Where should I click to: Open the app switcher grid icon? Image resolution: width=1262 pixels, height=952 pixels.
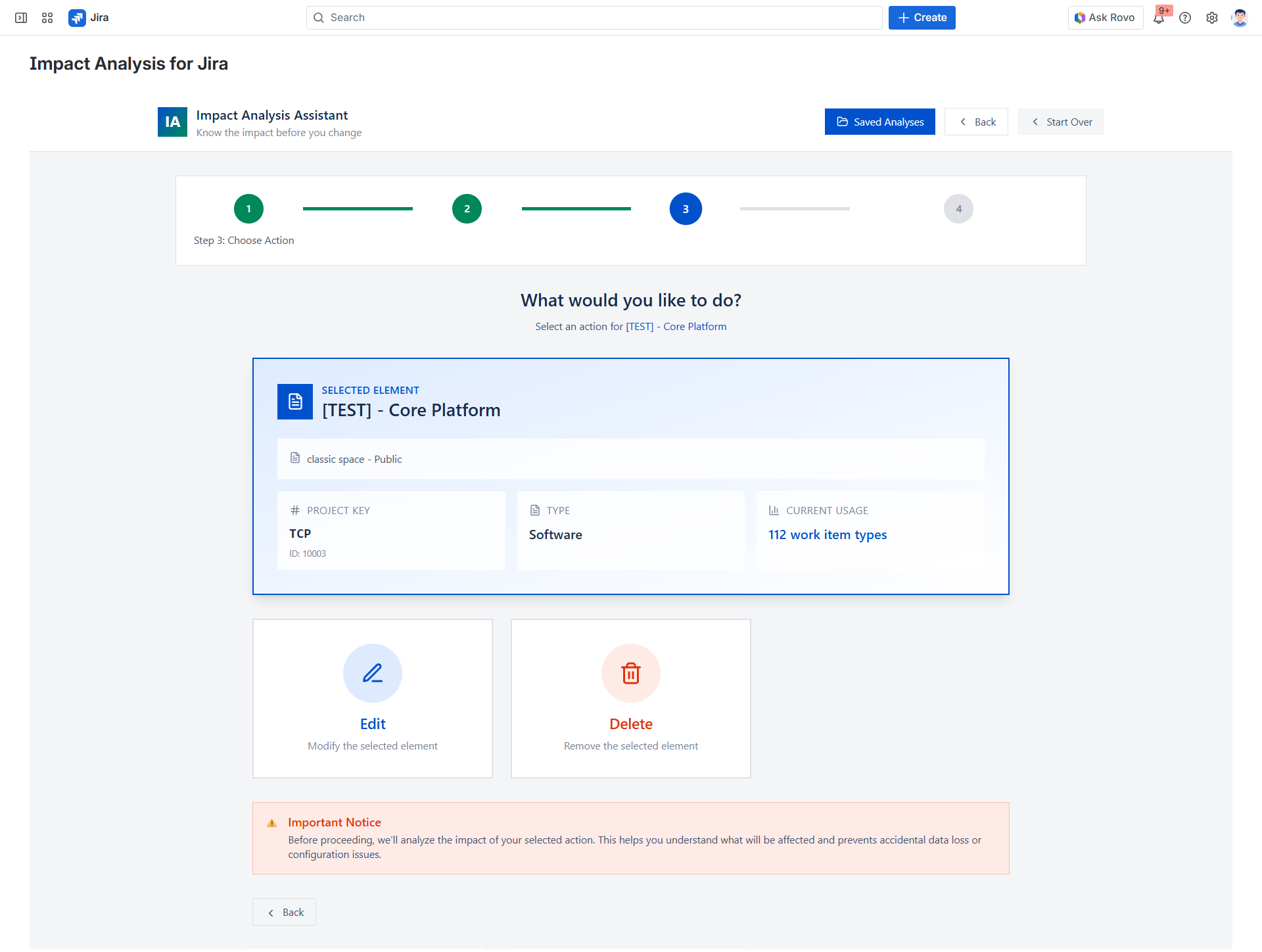click(x=47, y=18)
